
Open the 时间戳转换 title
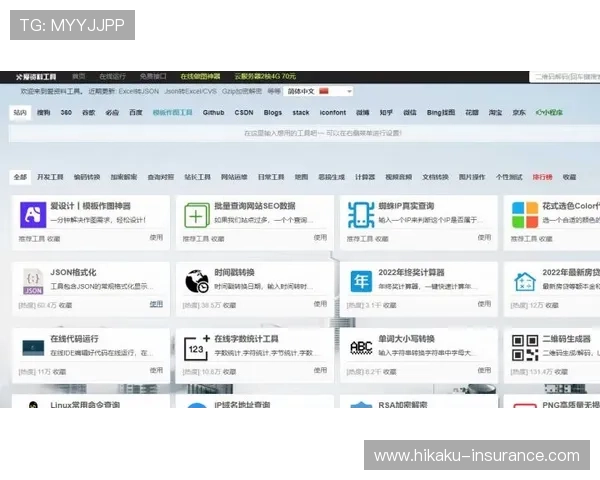click(x=234, y=273)
